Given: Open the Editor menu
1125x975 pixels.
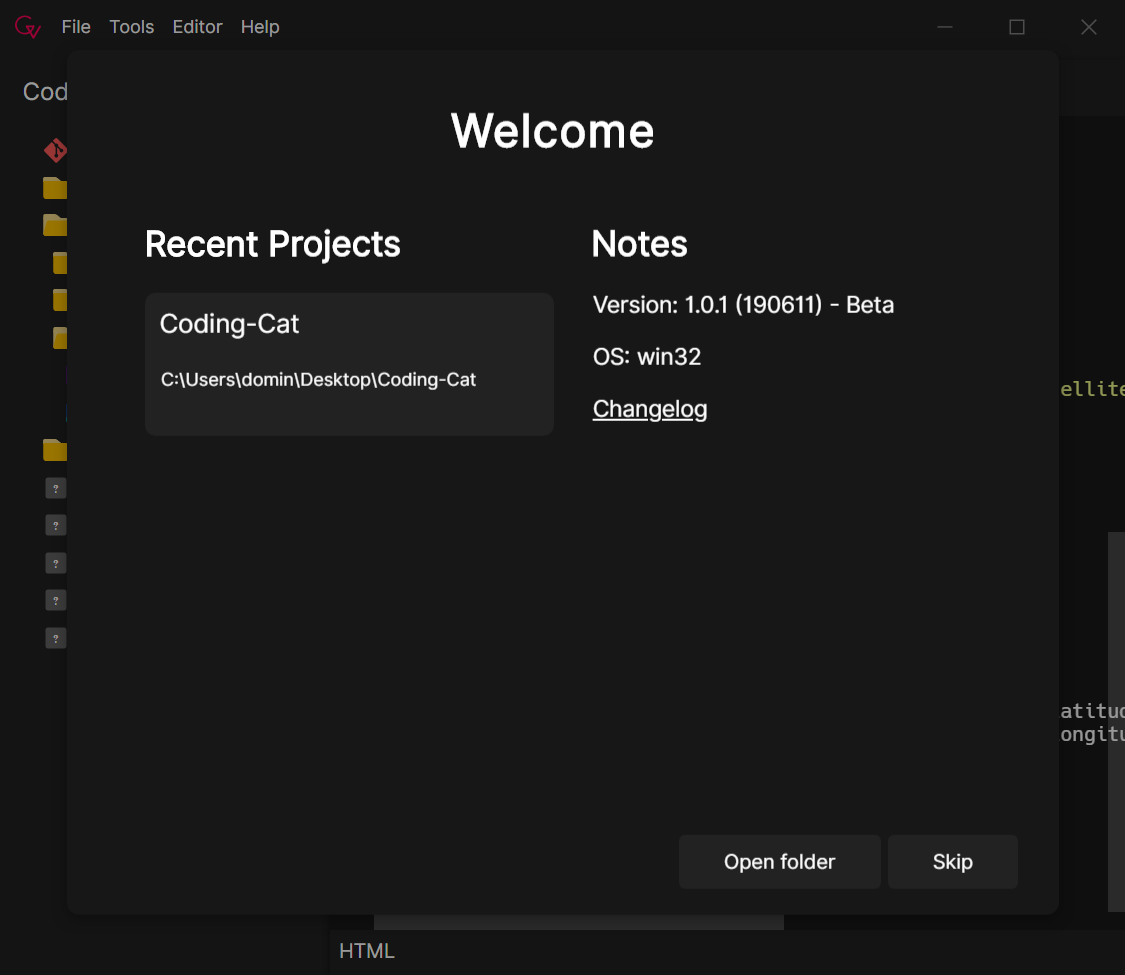Looking at the screenshot, I should (x=197, y=27).
